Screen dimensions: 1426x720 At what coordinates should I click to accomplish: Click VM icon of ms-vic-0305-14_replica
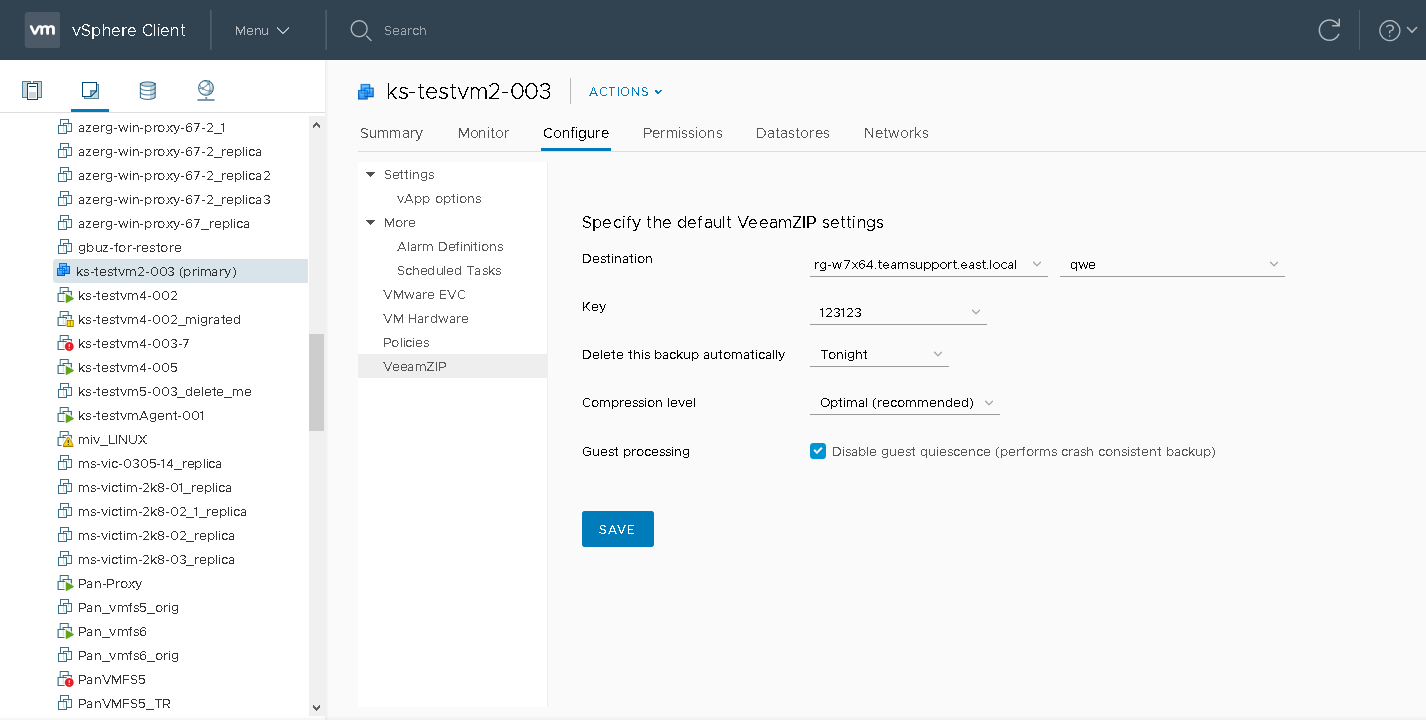[x=65, y=463]
